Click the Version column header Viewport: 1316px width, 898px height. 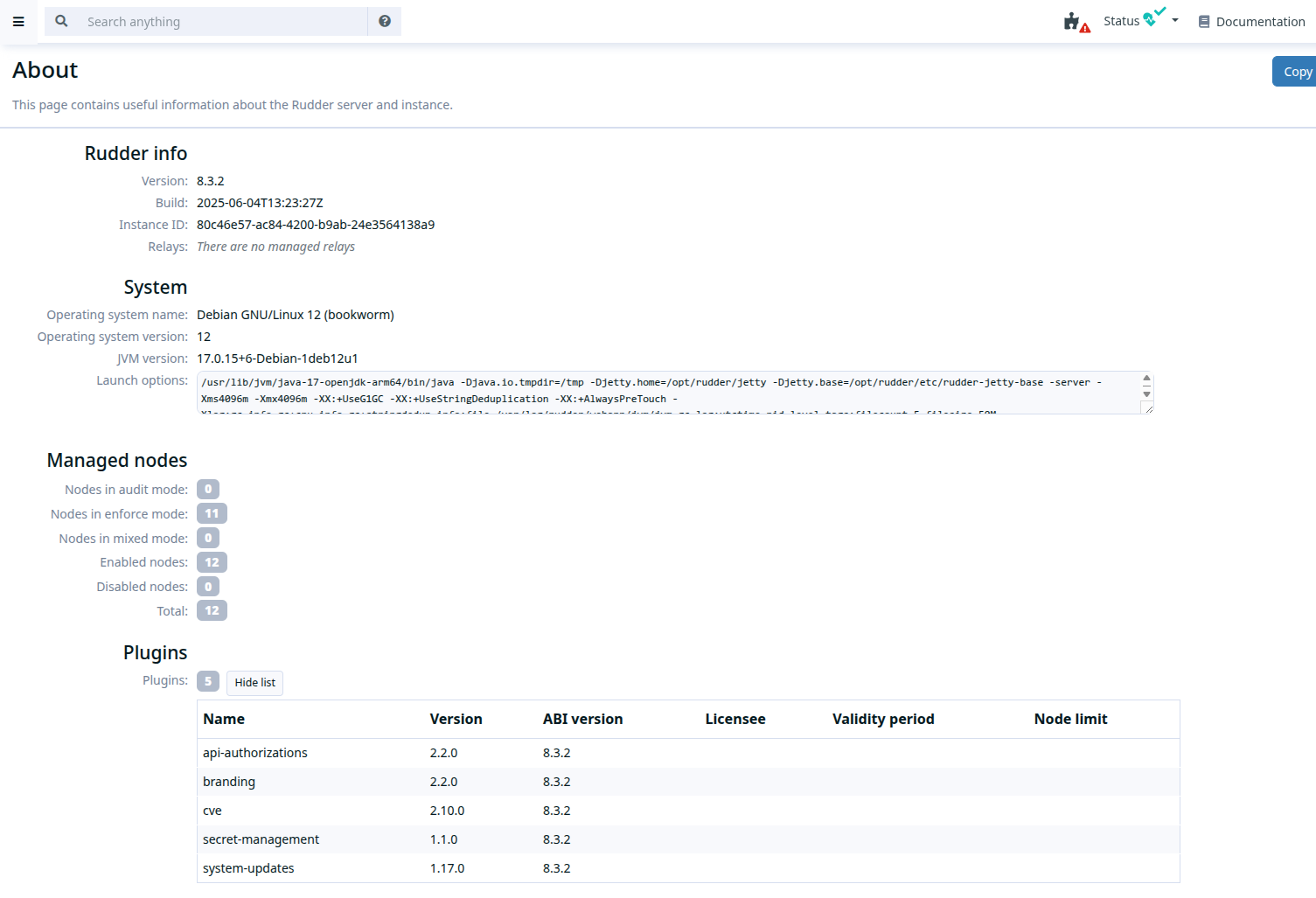(x=456, y=719)
